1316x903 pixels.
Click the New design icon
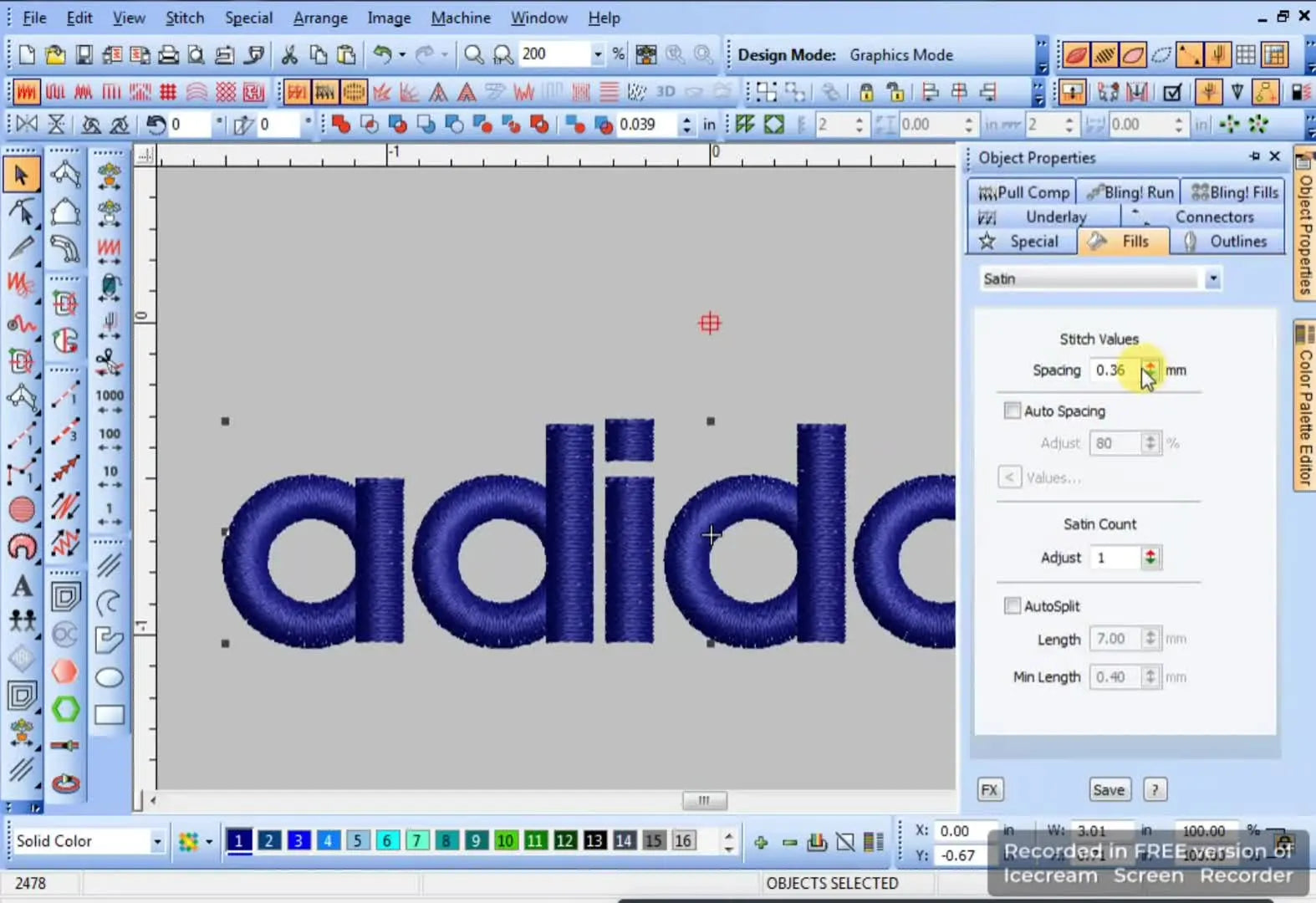click(27, 55)
